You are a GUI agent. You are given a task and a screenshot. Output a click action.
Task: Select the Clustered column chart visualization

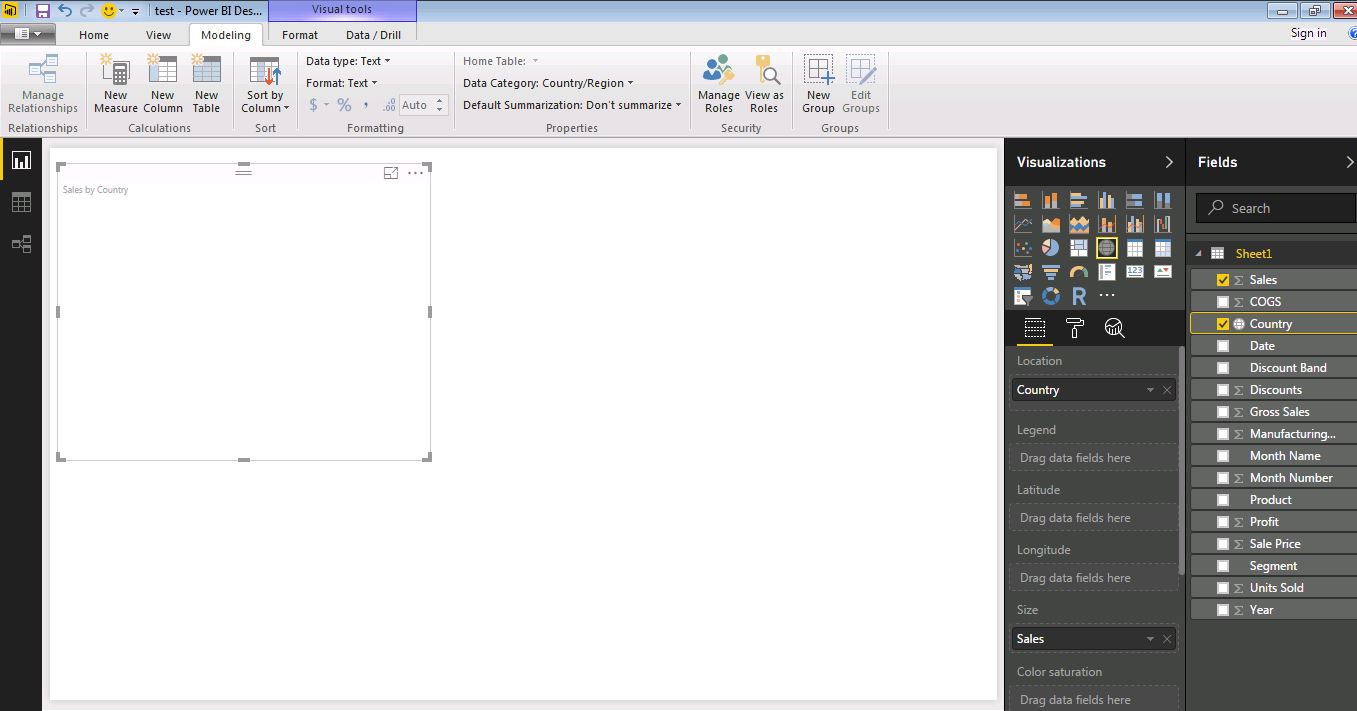pyautogui.click(x=1106, y=200)
